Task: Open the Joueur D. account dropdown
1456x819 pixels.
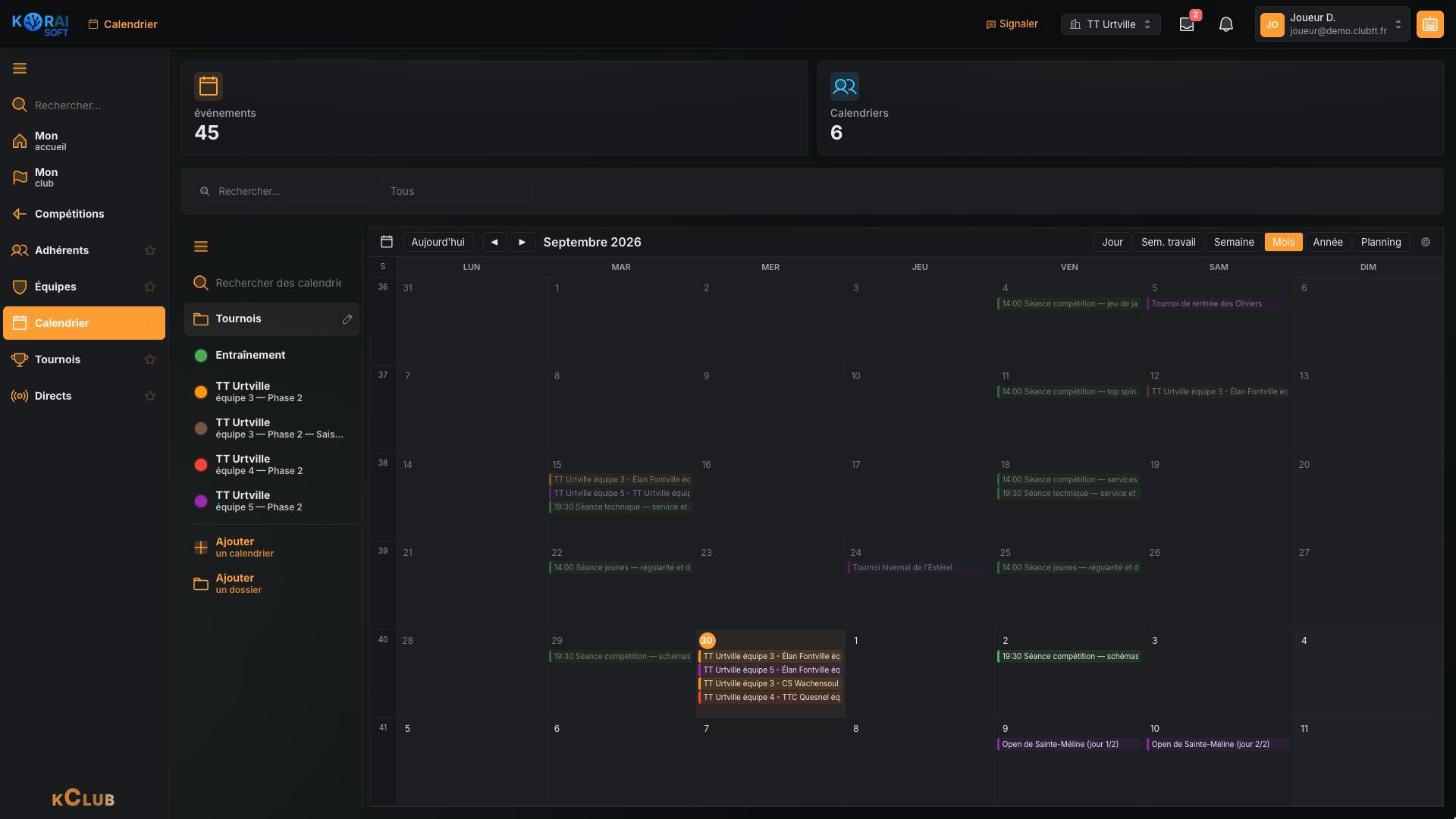Action: click(1332, 24)
